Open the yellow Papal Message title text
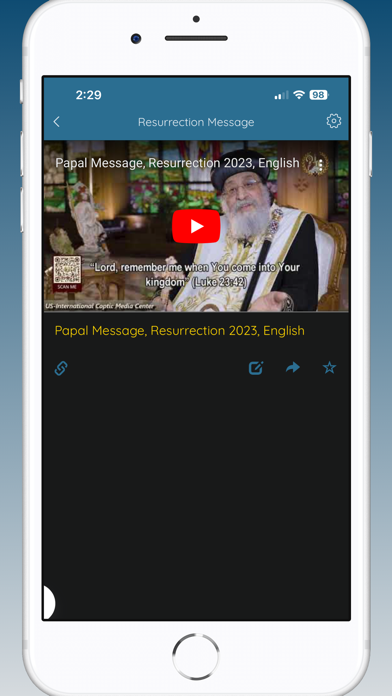Image resolution: width=392 pixels, height=696 pixels. tap(180, 331)
